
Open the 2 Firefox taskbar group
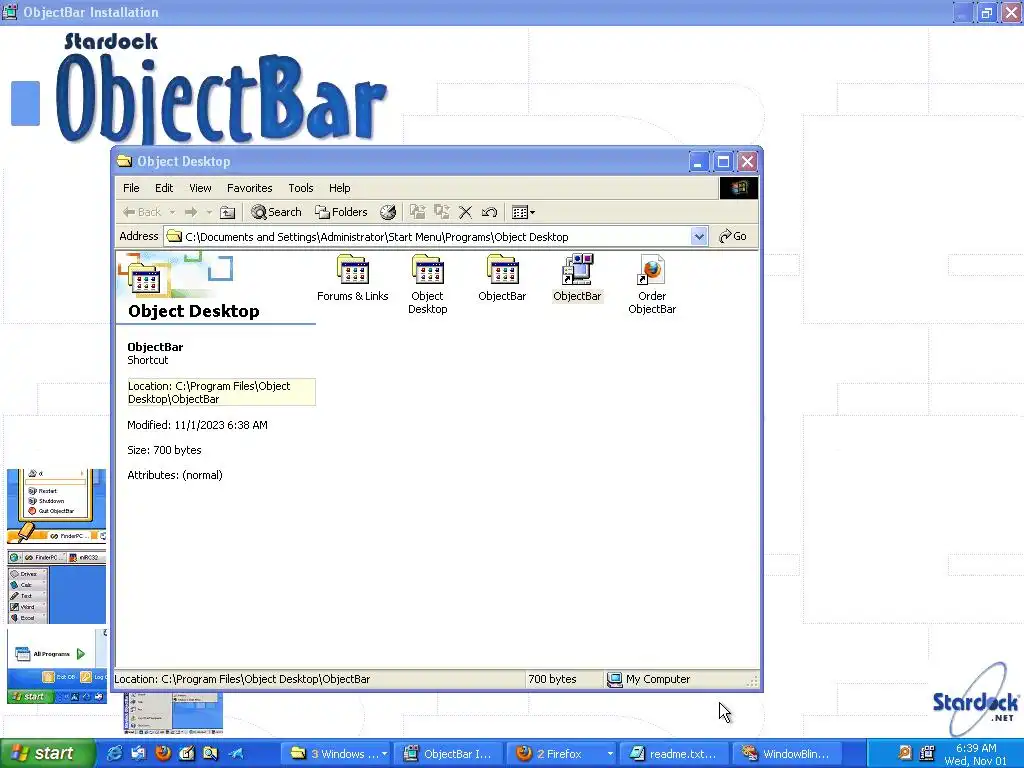click(562, 754)
